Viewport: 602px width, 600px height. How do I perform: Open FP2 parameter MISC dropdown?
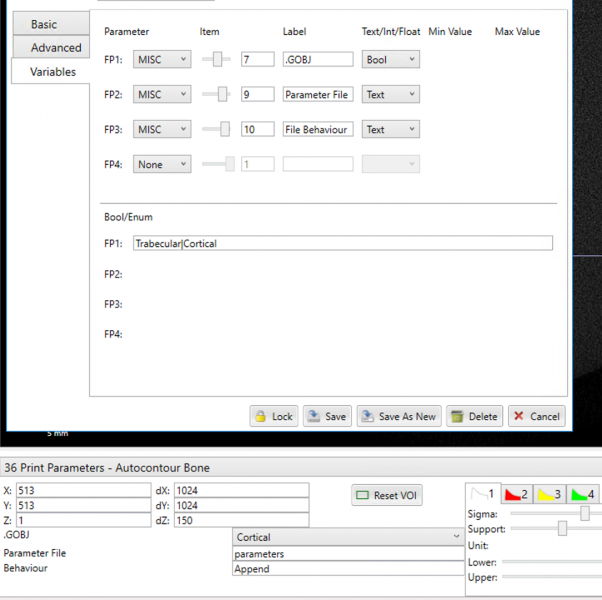pyautogui.click(x=162, y=94)
